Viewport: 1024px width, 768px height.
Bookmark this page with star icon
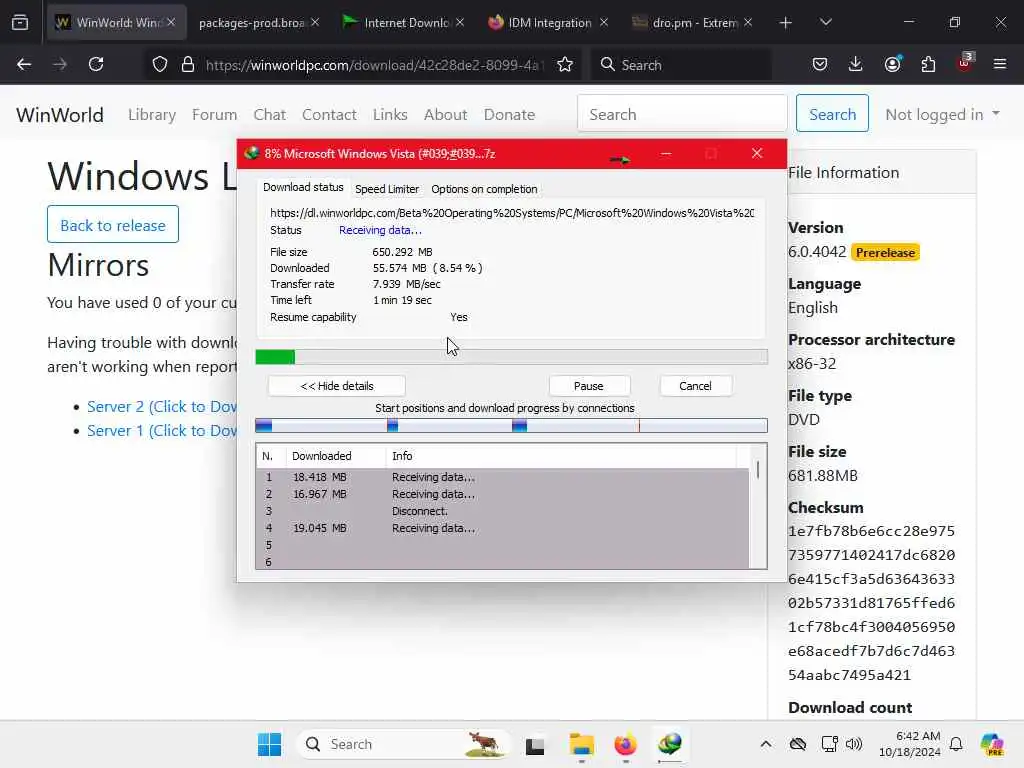pyautogui.click(x=565, y=65)
